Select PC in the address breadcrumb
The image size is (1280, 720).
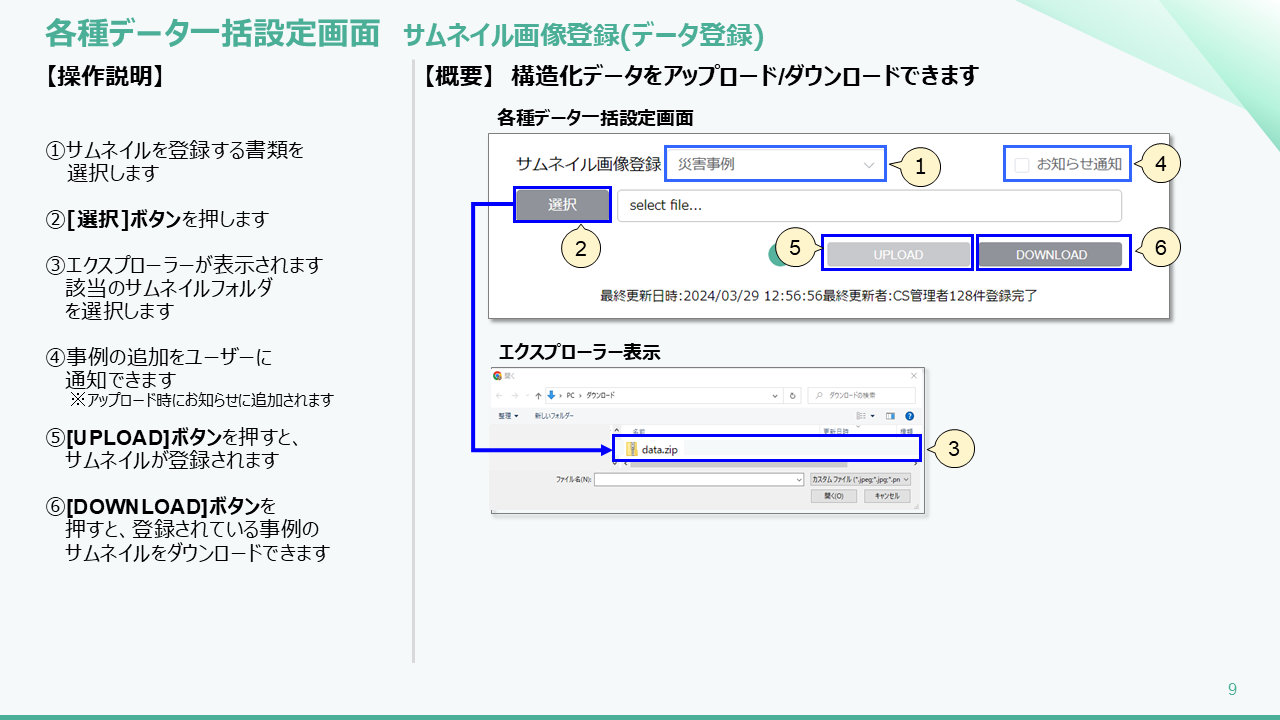click(570, 395)
